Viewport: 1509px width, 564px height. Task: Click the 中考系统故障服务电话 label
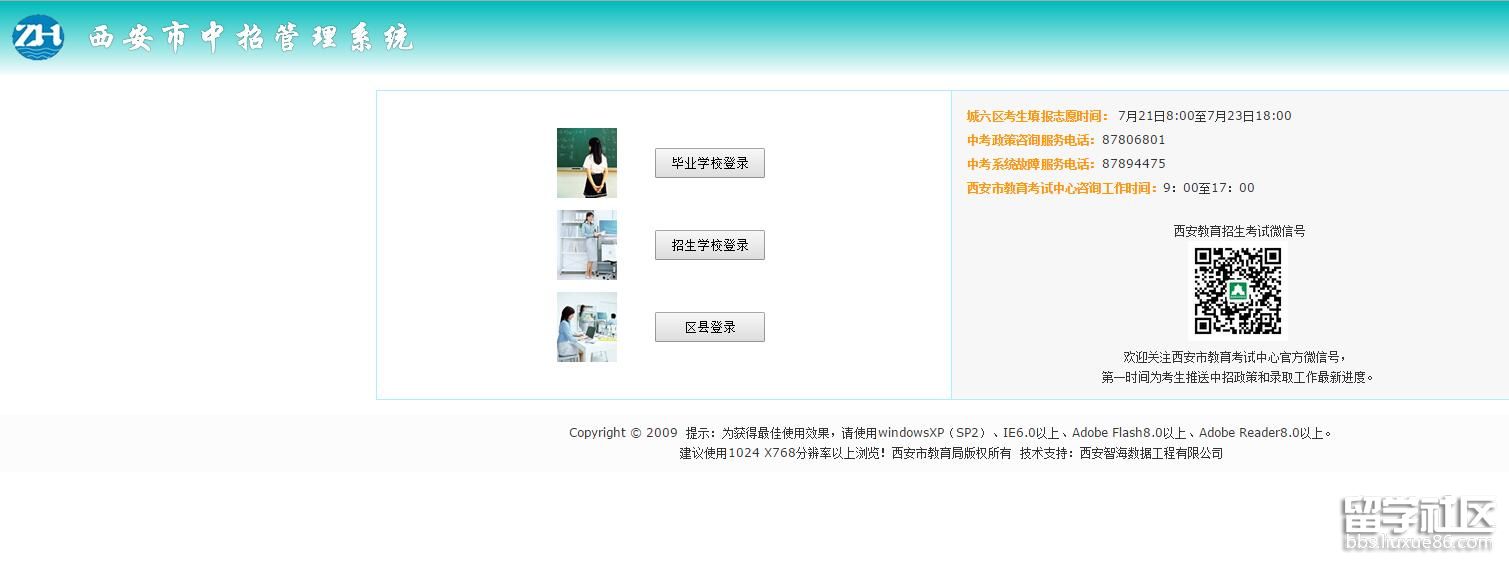tap(1030, 164)
